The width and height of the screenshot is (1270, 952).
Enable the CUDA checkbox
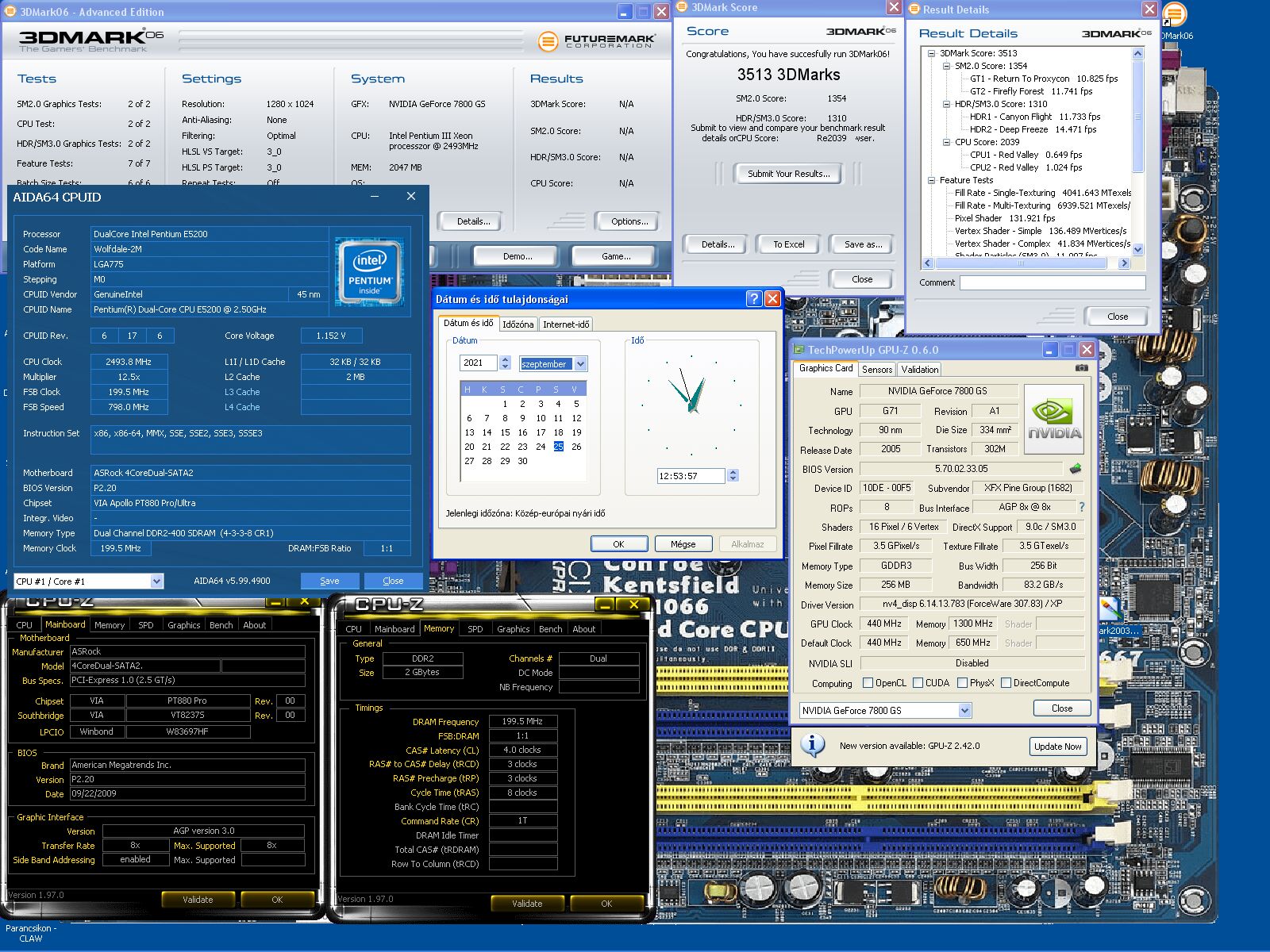[x=918, y=682]
